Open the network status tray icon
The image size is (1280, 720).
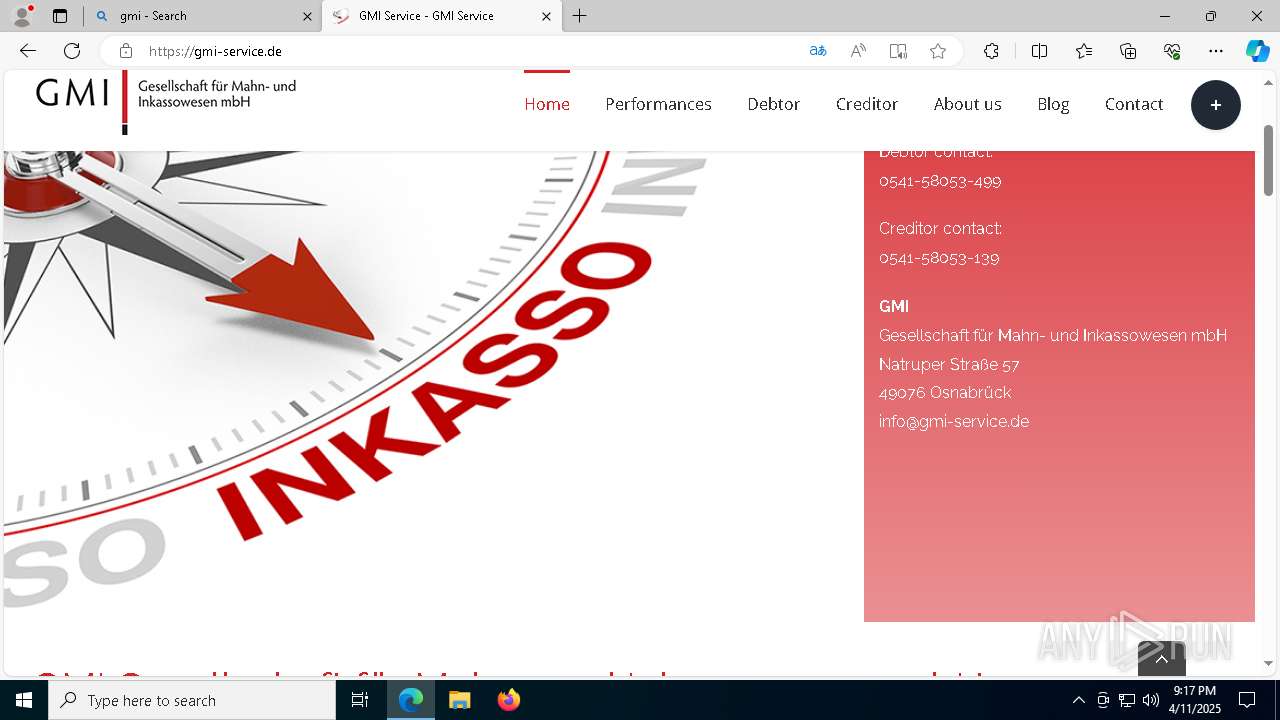coord(1127,700)
